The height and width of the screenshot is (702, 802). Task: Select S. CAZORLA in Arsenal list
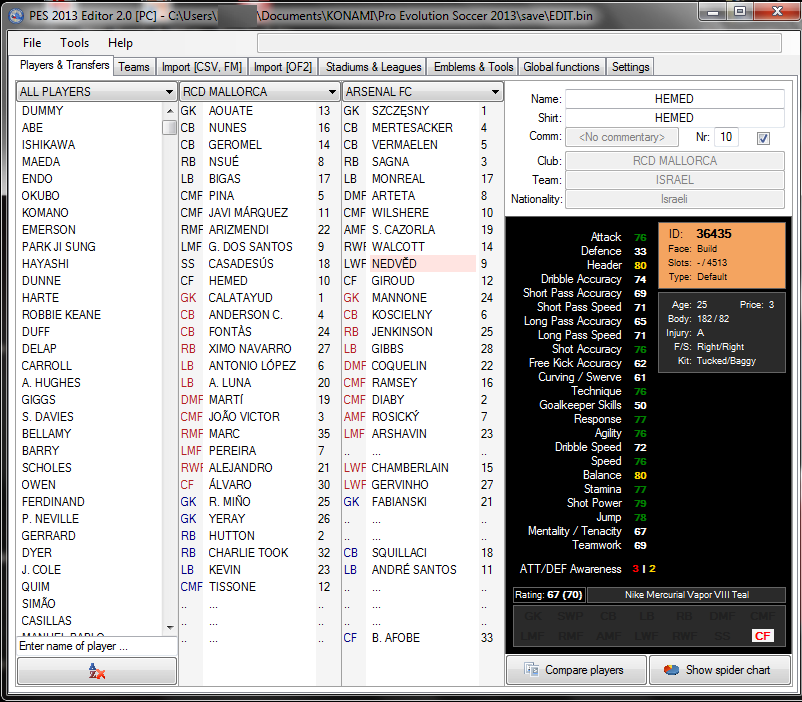point(403,230)
